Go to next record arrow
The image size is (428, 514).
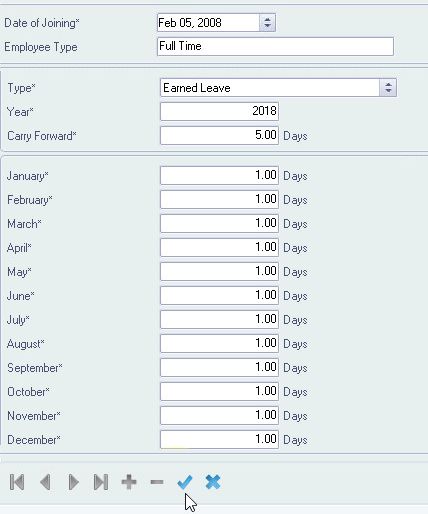coord(73,482)
